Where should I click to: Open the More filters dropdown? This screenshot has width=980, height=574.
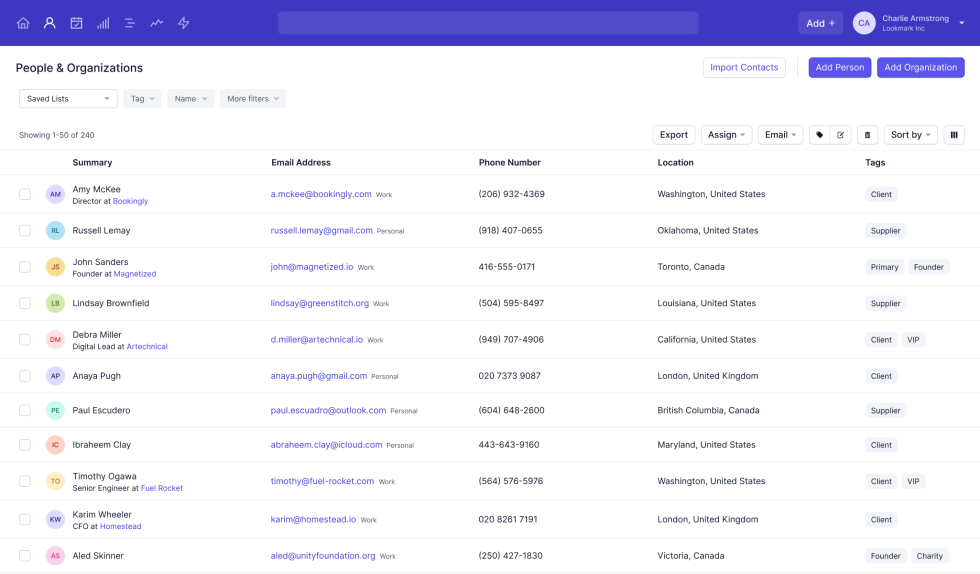pos(252,99)
